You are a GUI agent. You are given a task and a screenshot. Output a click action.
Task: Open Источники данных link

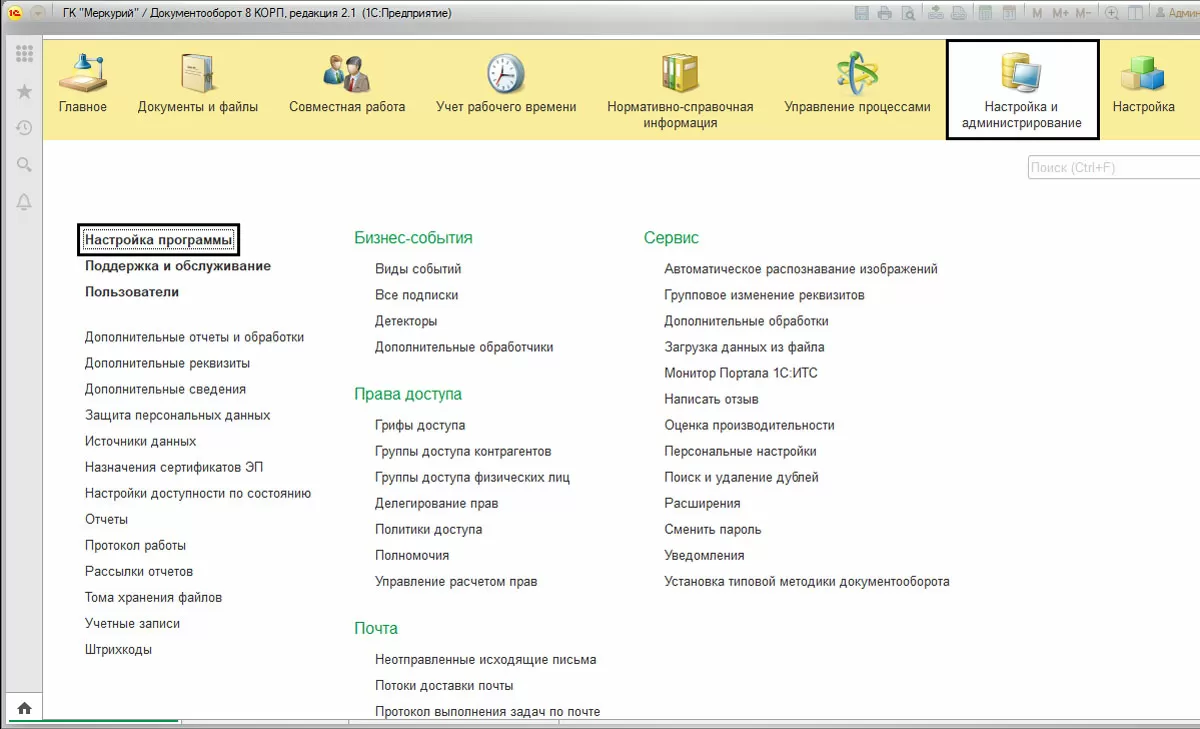point(140,441)
